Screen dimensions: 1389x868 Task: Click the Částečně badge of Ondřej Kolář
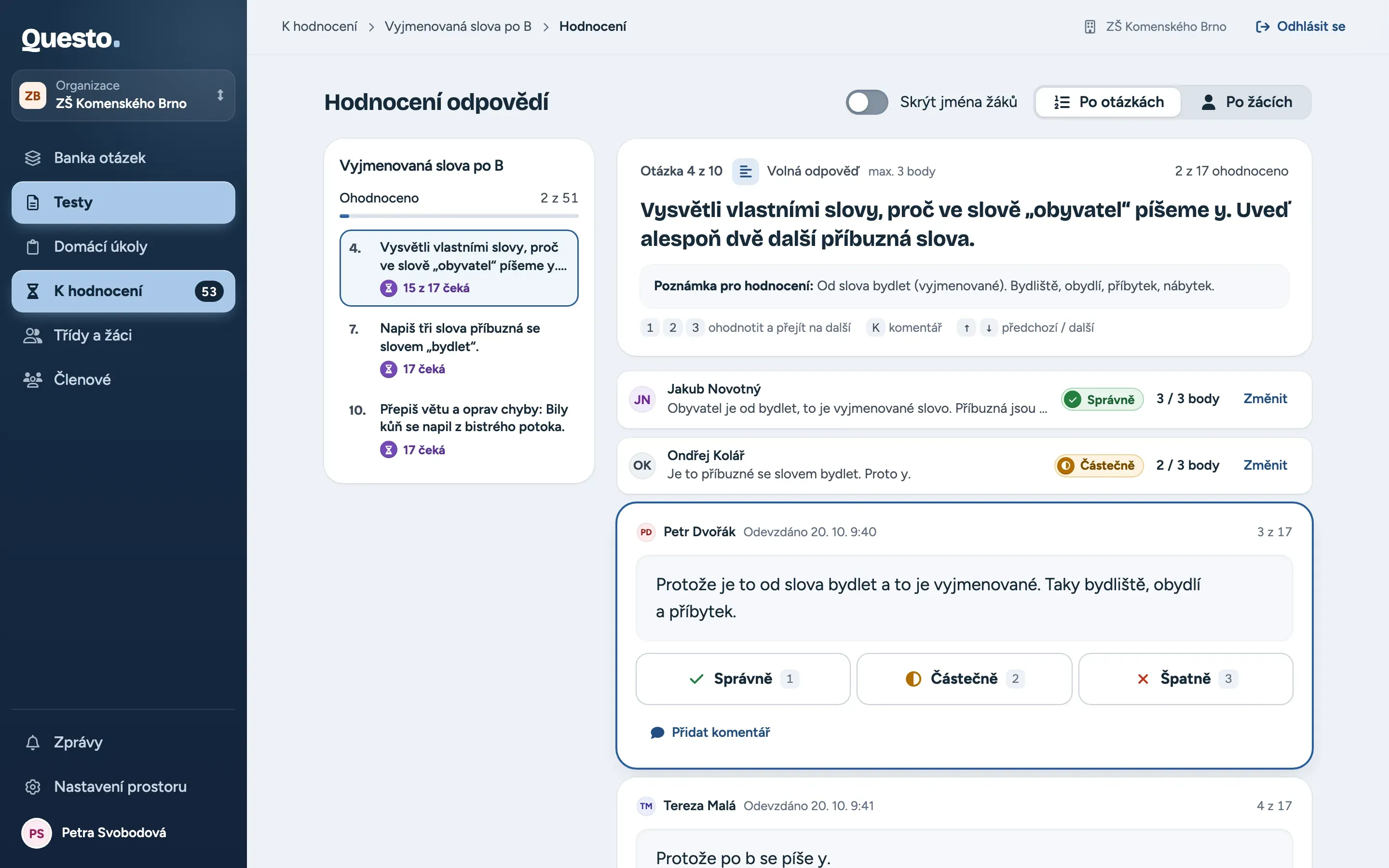1099,465
